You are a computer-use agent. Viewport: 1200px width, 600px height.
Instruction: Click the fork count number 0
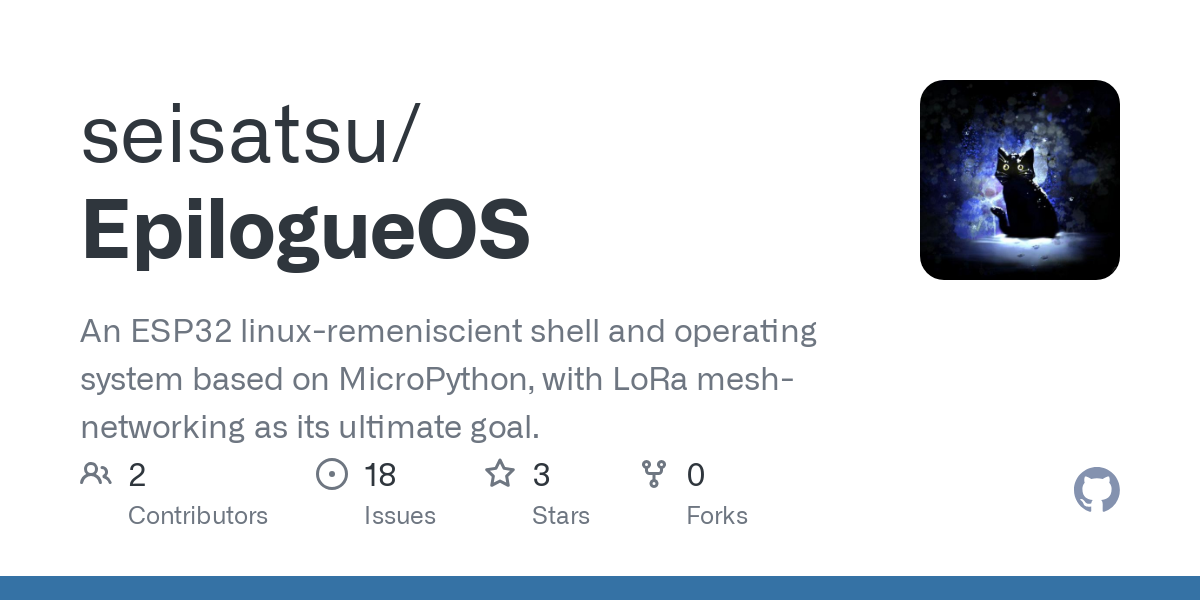[696, 475]
